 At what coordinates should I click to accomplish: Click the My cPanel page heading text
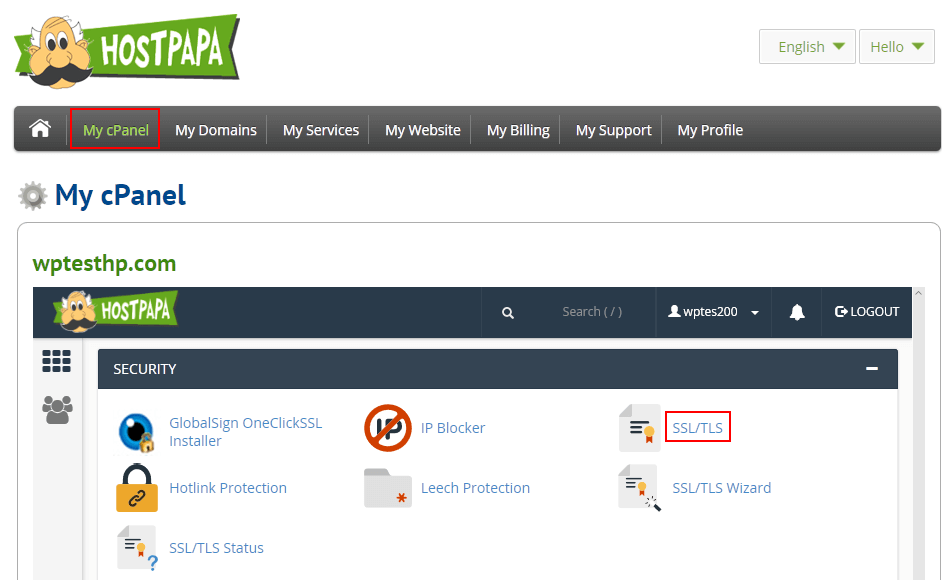tap(120, 196)
